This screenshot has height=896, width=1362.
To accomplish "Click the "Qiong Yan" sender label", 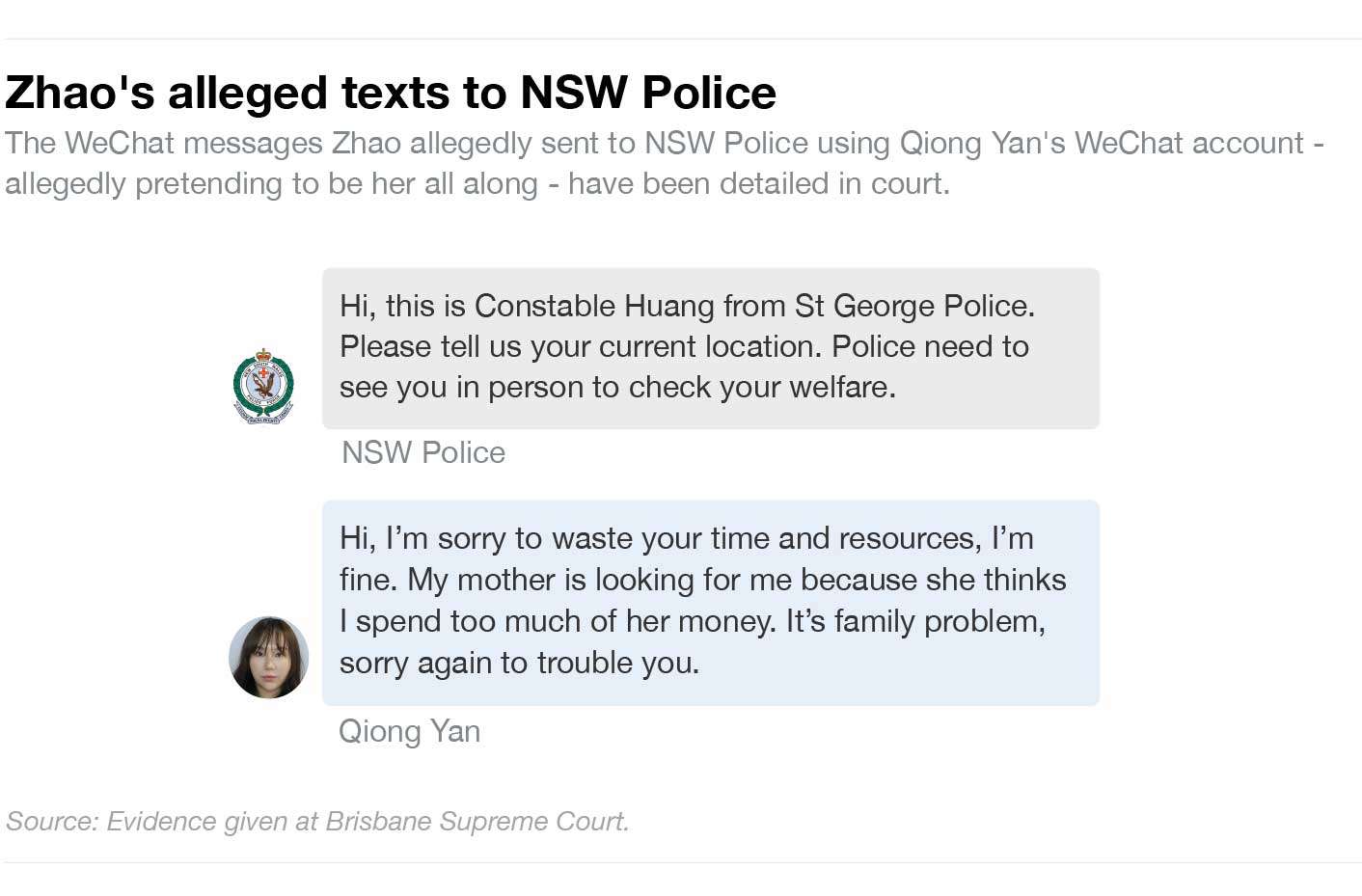I will [x=410, y=731].
